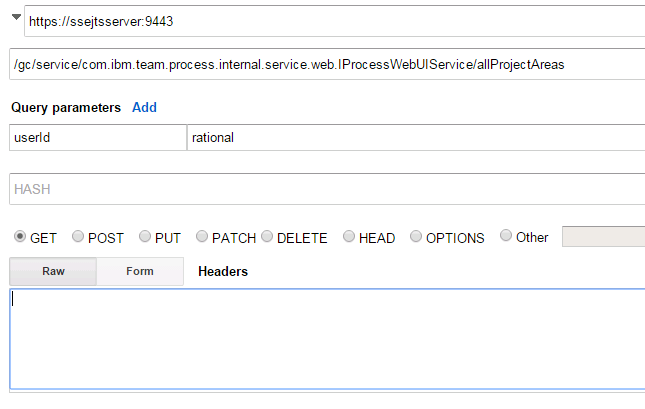The height and width of the screenshot is (409, 645).
Task: Select the Other method radio button
Action: [x=505, y=237]
